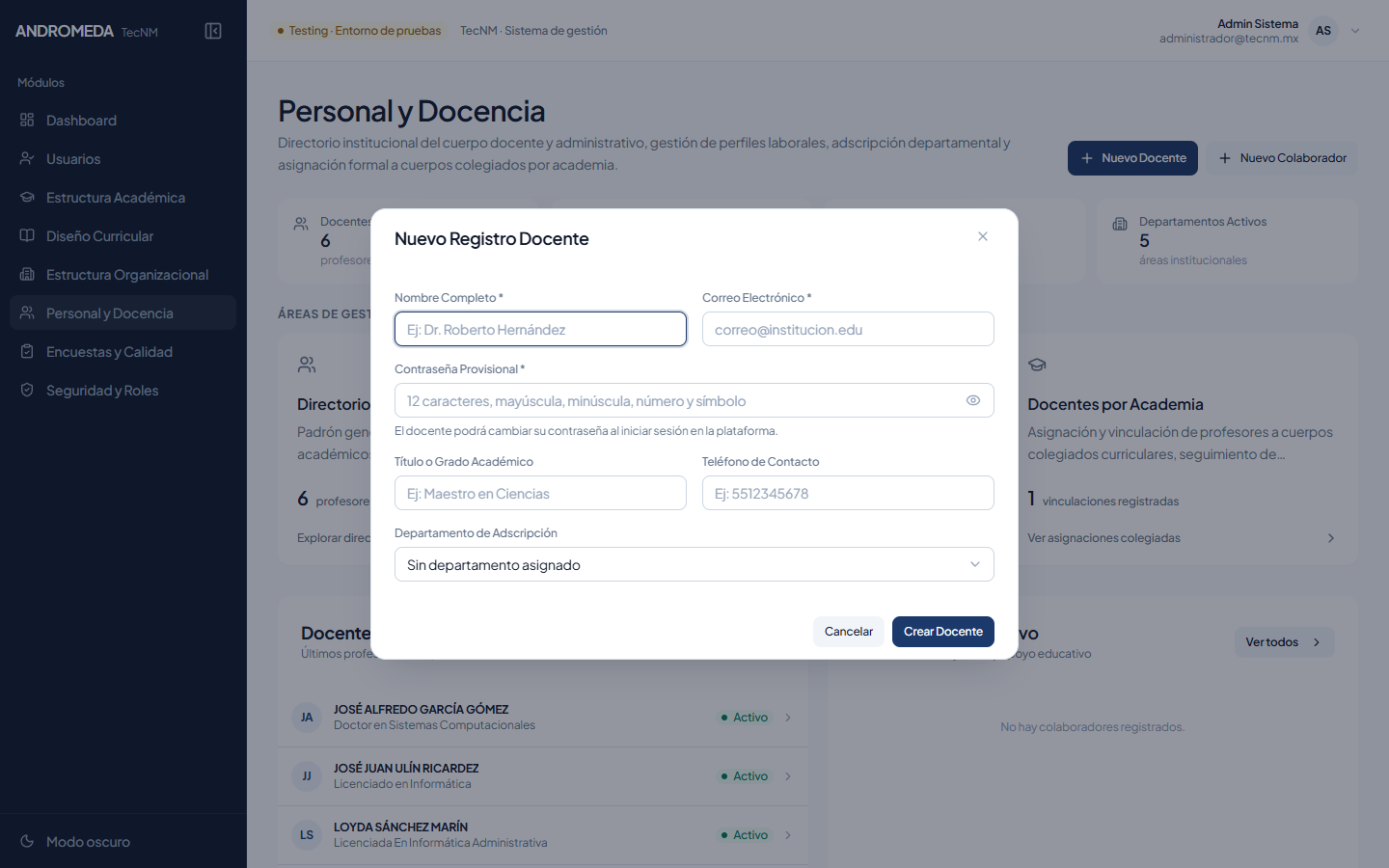This screenshot has height=868, width=1389.
Task: Go to Usuarios module
Action: tap(123, 158)
